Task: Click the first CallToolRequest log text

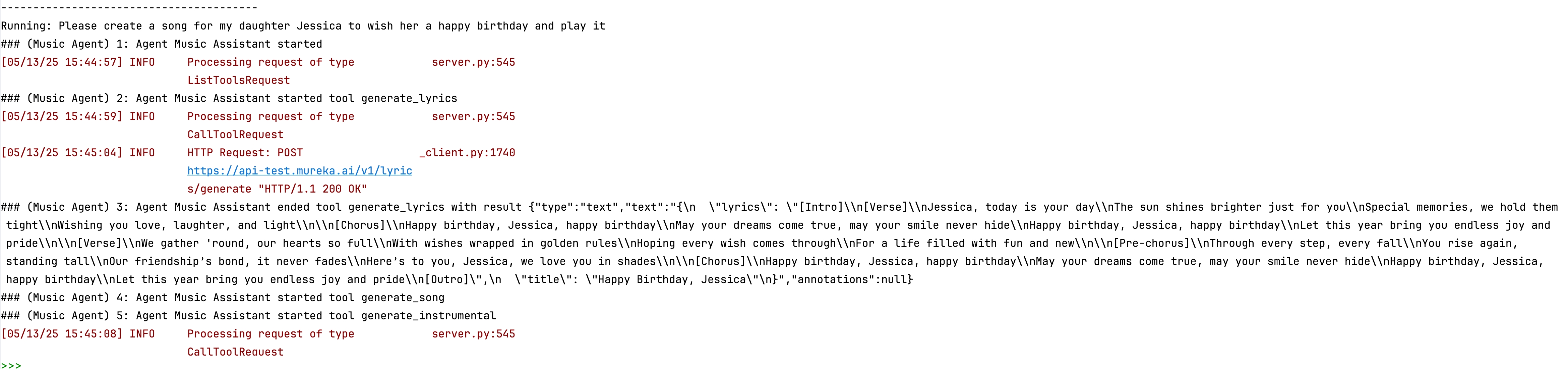Action: tap(236, 135)
